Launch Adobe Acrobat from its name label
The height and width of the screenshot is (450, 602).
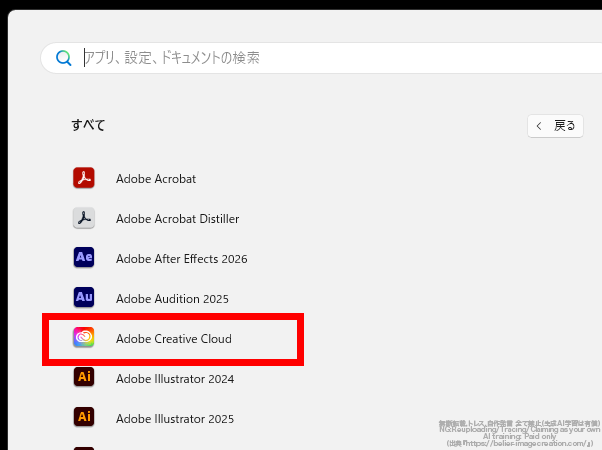156,179
